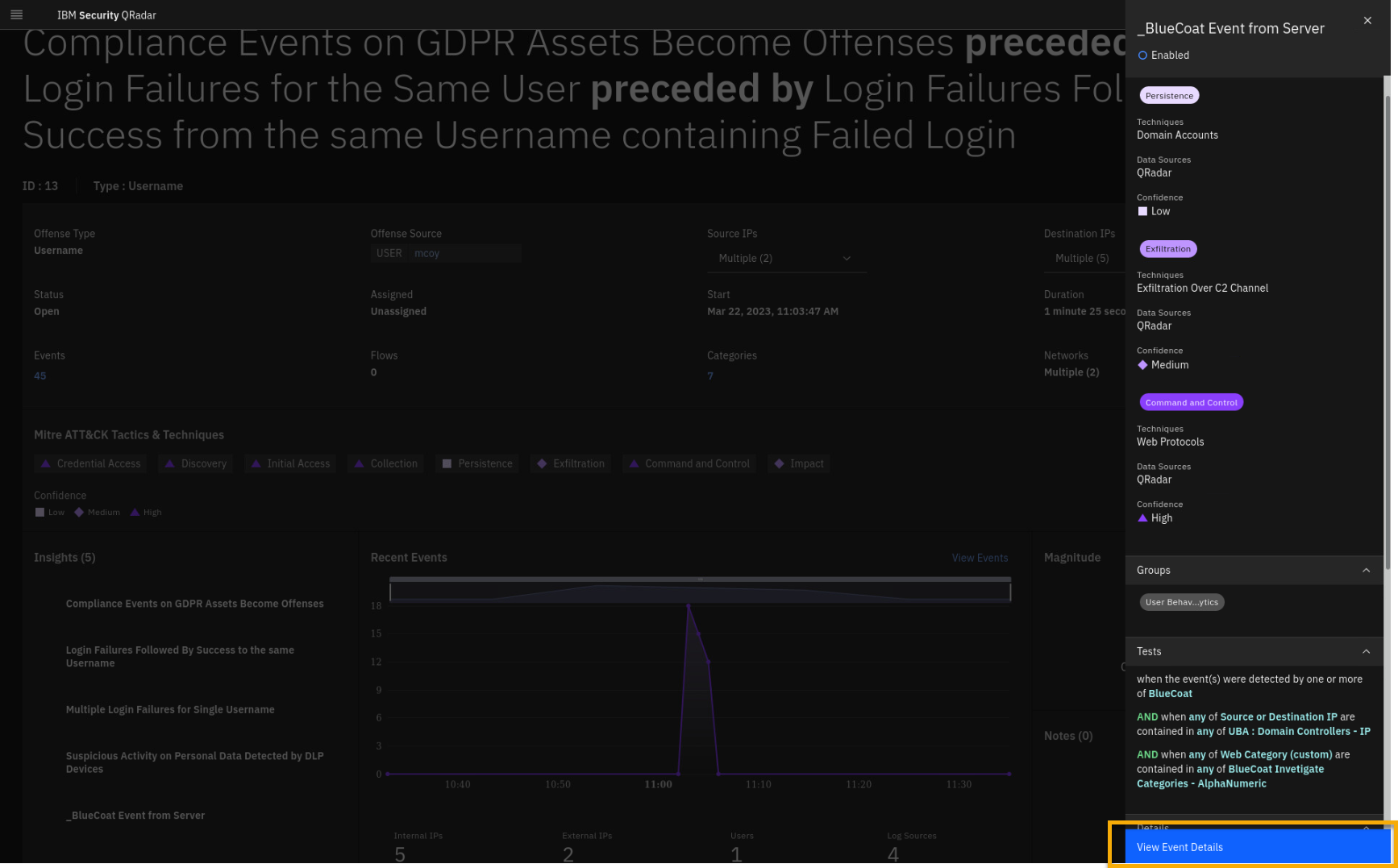Image resolution: width=1398 pixels, height=868 pixels.
Task: Open Suspicious Activity on Personal Data insight
Action: 194,762
